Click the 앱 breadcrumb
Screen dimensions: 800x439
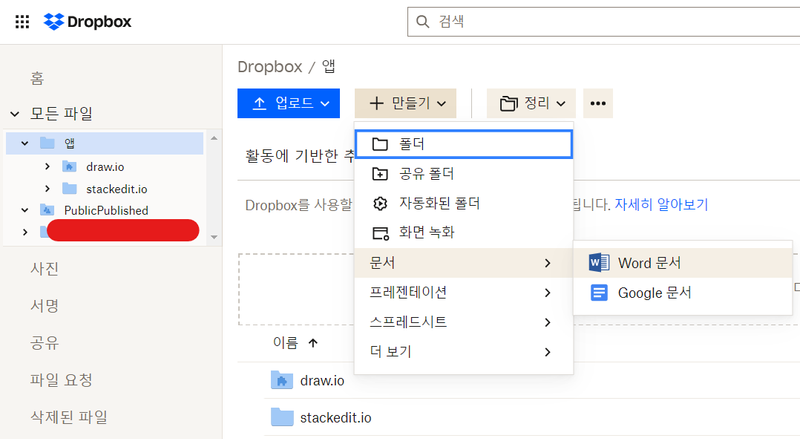(329, 66)
